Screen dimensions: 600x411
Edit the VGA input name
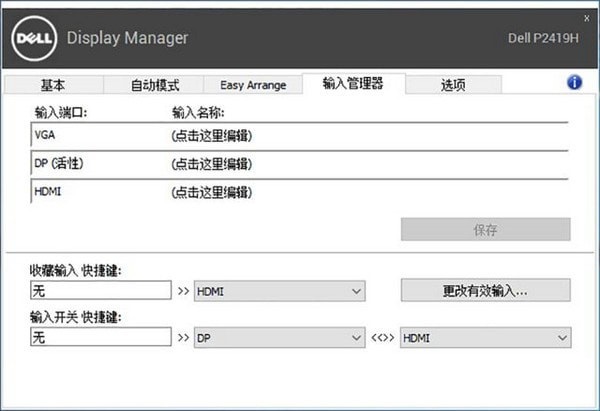click(x=210, y=135)
